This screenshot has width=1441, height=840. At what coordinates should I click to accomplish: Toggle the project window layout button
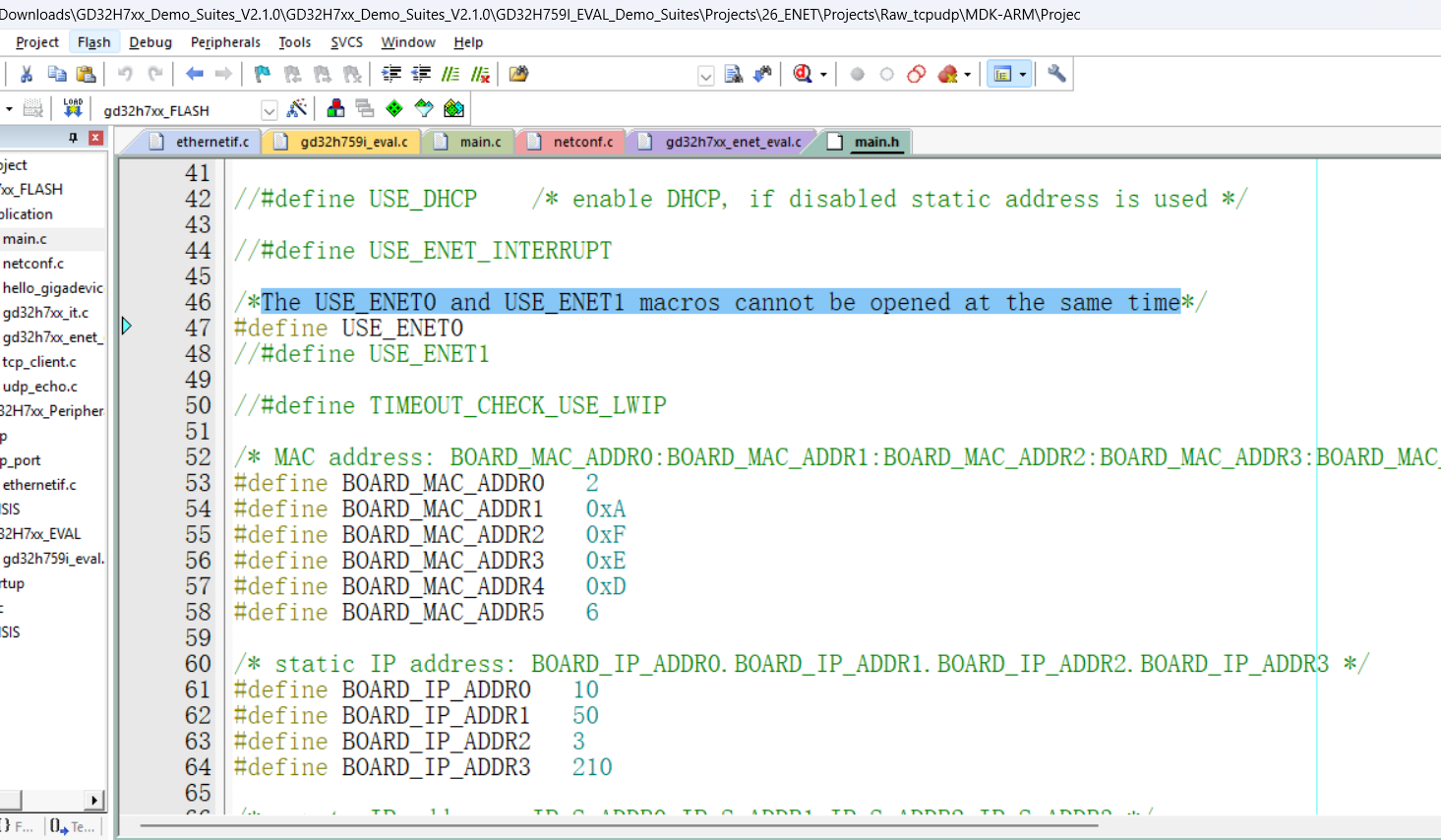point(1002,74)
